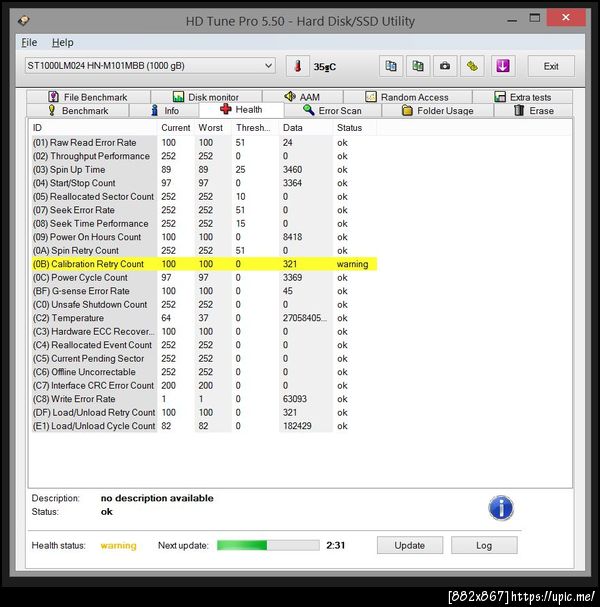Click the purple download arrow icon
600x607 pixels.
coord(503,66)
